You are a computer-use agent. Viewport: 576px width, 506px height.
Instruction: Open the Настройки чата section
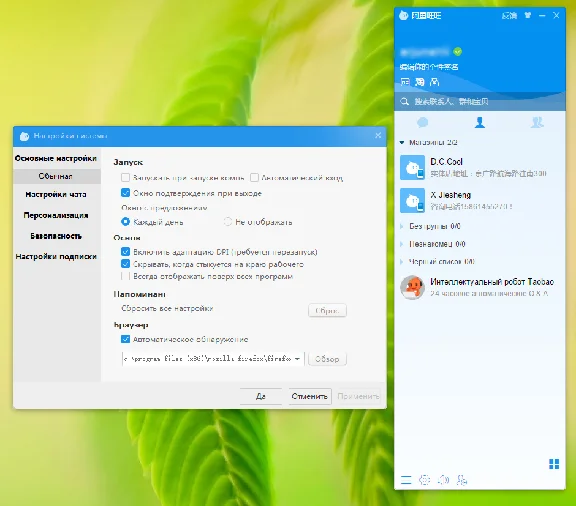tap(56, 194)
